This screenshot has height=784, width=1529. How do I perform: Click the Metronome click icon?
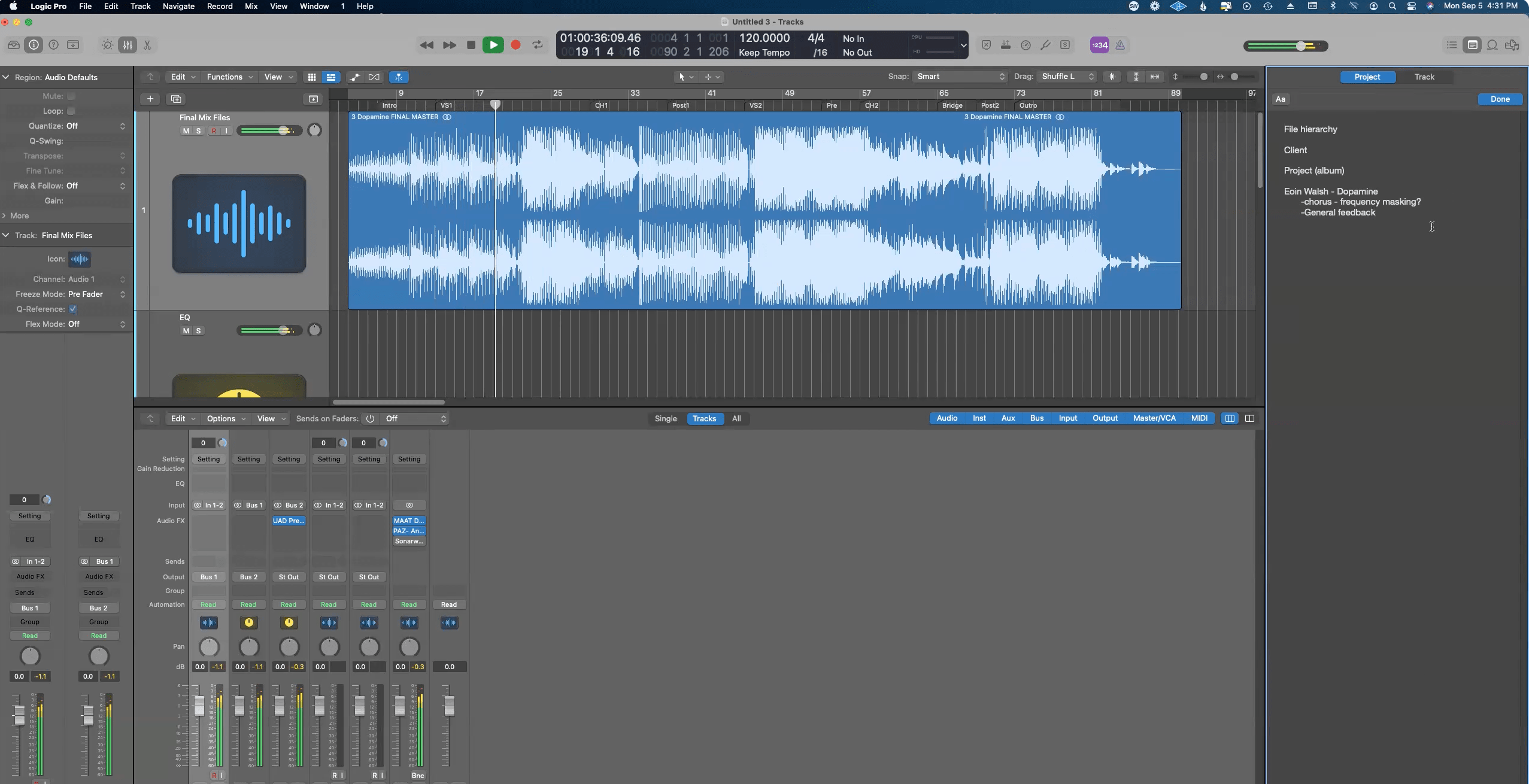[1120, 45]
